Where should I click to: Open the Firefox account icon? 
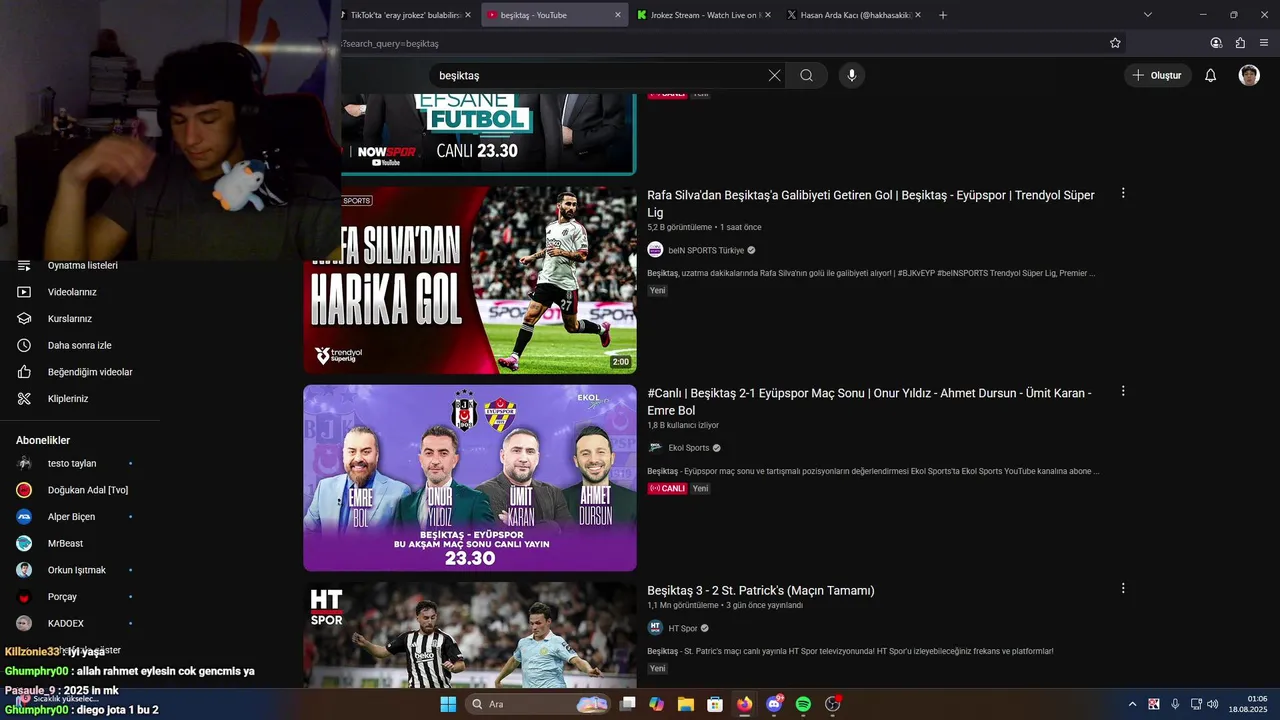click(1216, 43)
